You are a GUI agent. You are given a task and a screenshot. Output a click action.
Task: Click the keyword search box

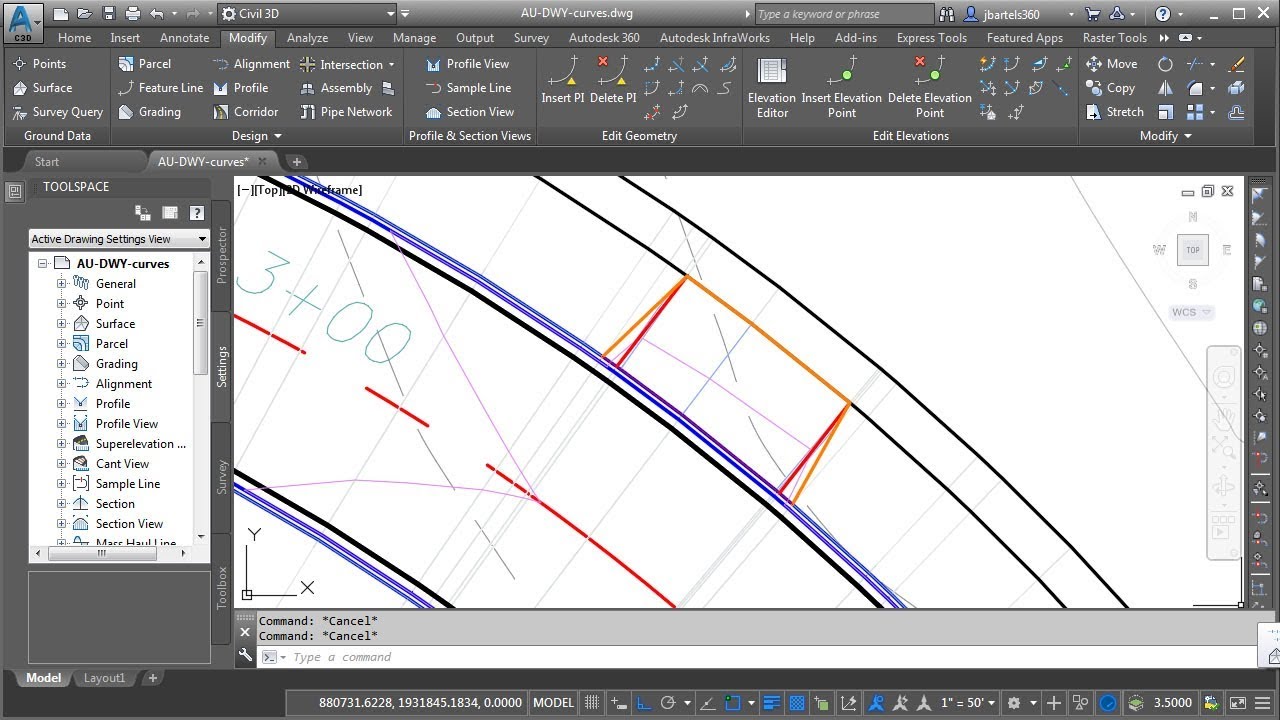[844, 14]
